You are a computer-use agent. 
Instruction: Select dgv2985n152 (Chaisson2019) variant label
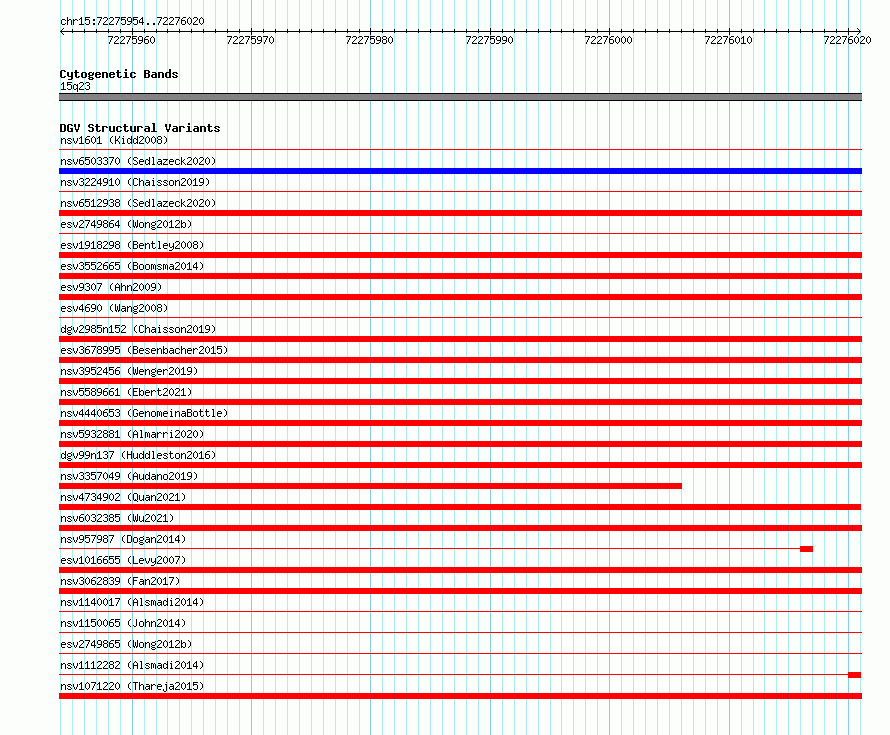point(138,329)
